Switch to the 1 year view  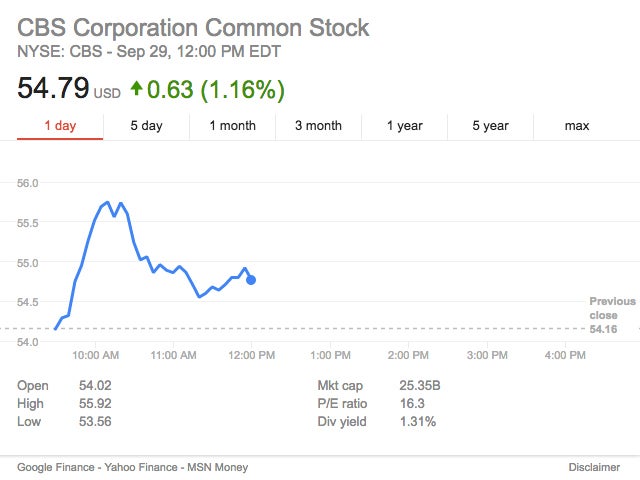click(x=404, y=126)
